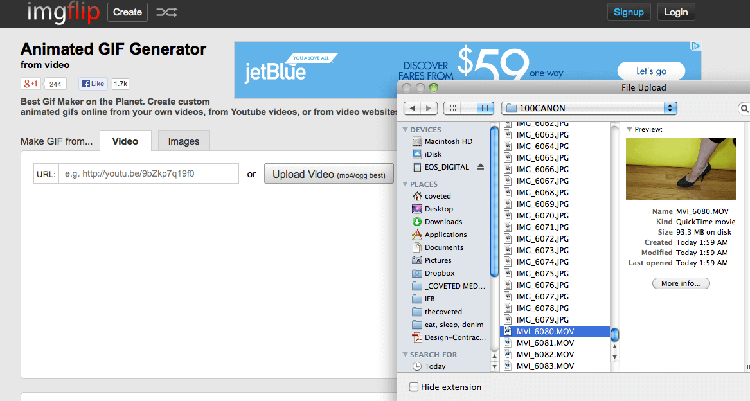Click the More Info button

pyautogui.click(x=681, y=283)
